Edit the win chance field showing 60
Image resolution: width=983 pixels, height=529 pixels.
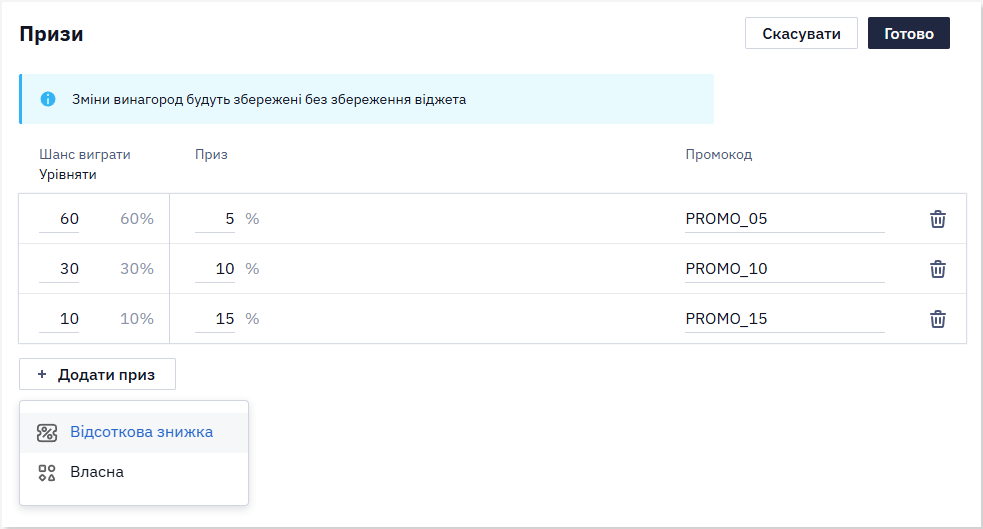tap(59, 219)
